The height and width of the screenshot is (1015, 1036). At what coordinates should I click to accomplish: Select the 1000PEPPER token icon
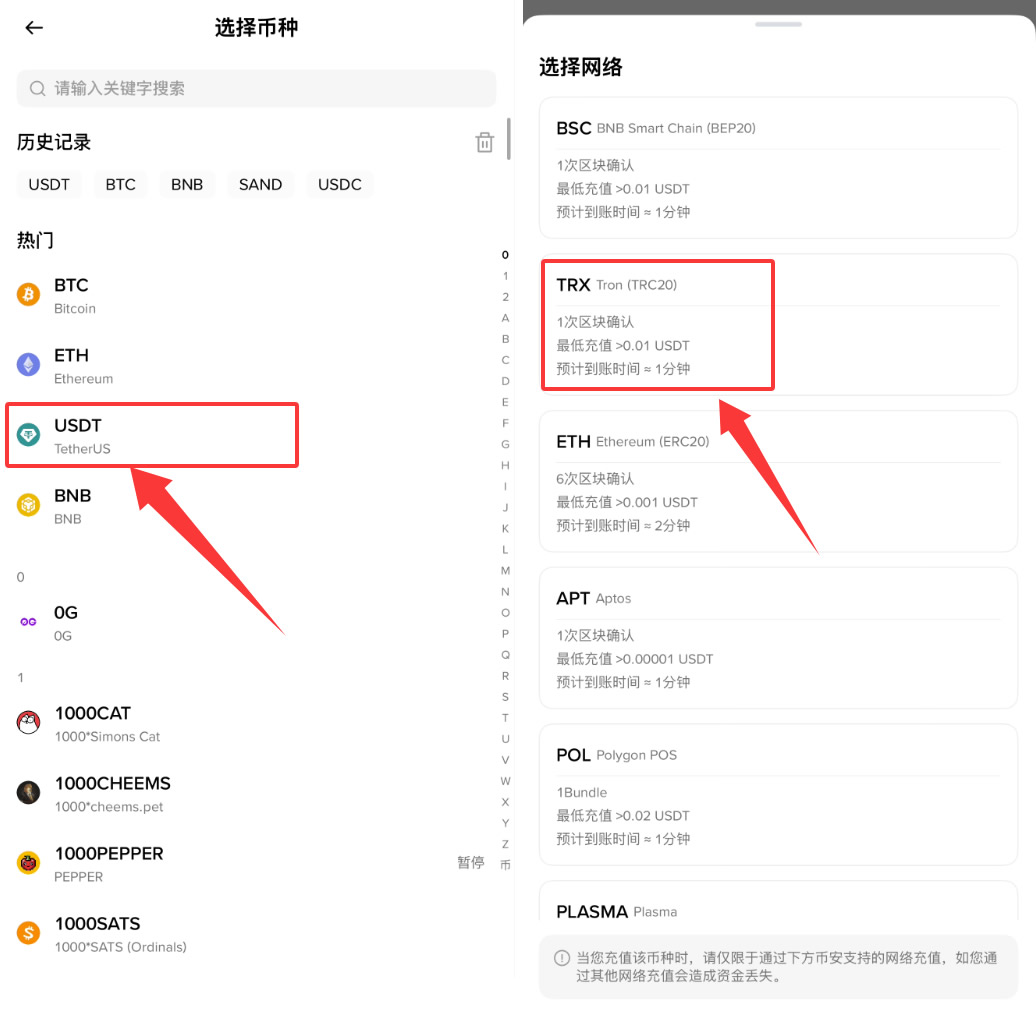[27, 862]
